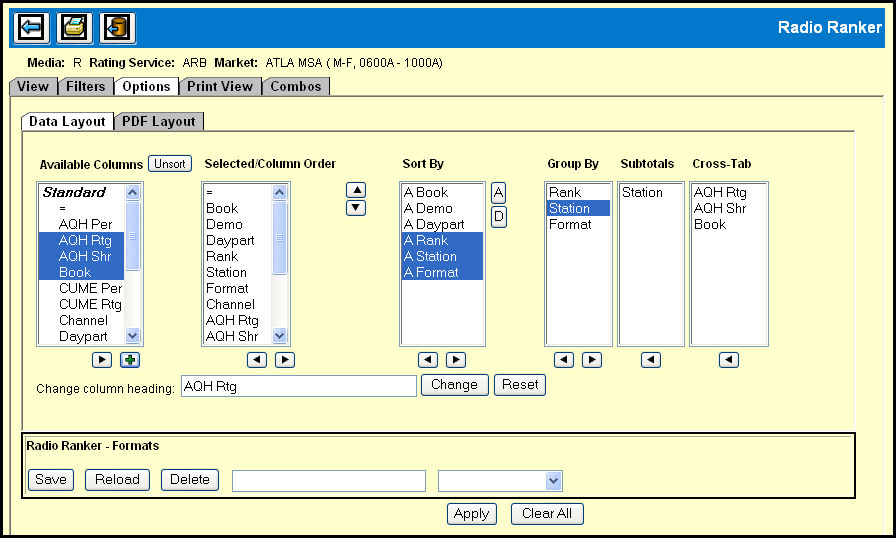
Task: Select the Data Layout sub-tab
Action: (67, 121)
